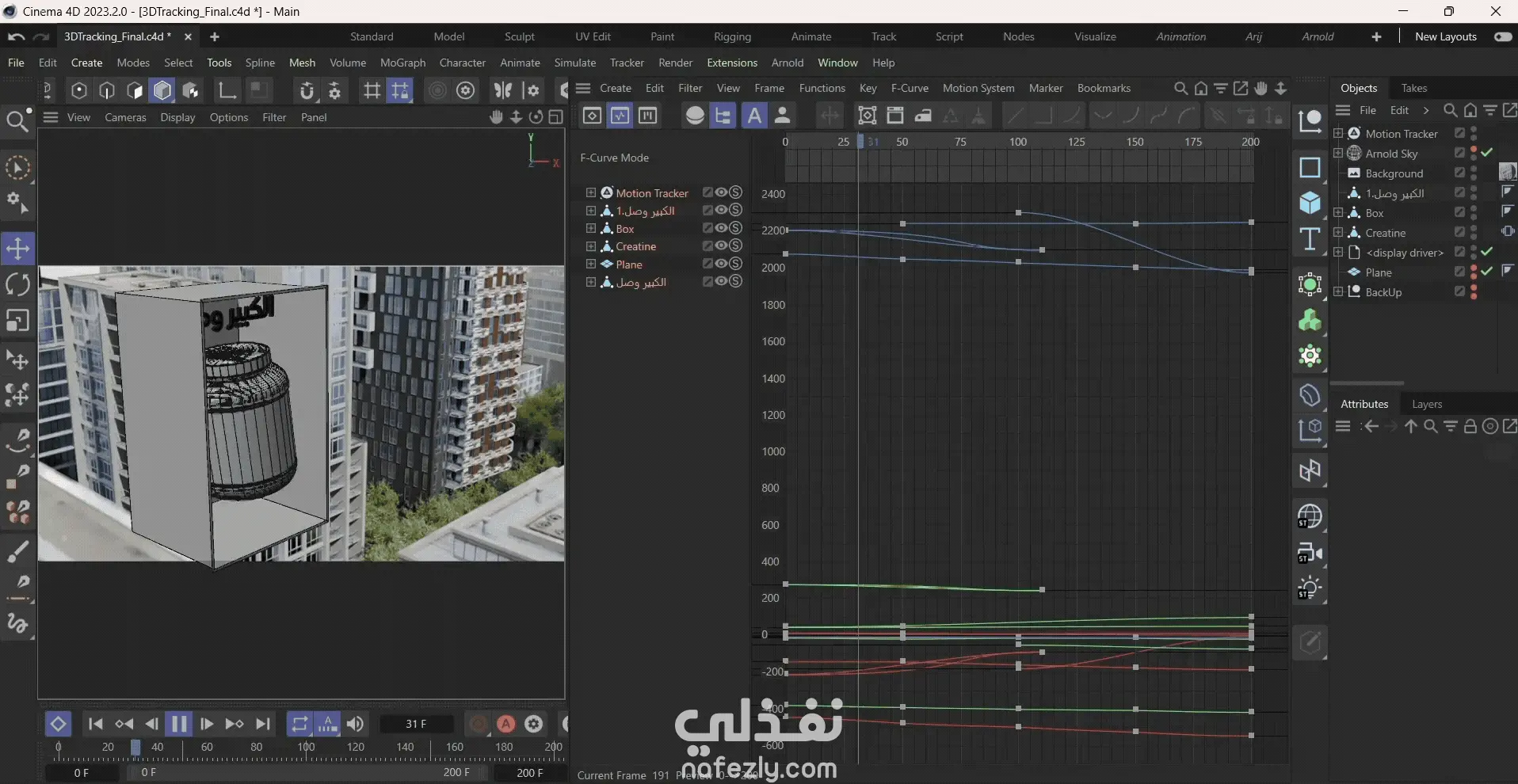Image resolution: width=1518 pixels, height=784 pixels.
Task: Open the Render menu
Action: (x=675, y=63)
